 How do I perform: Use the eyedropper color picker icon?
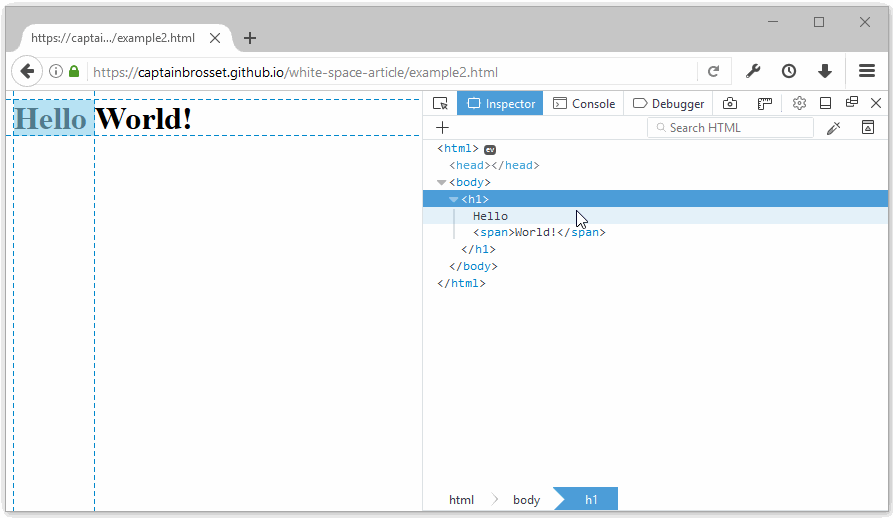[x=833, y=128]
